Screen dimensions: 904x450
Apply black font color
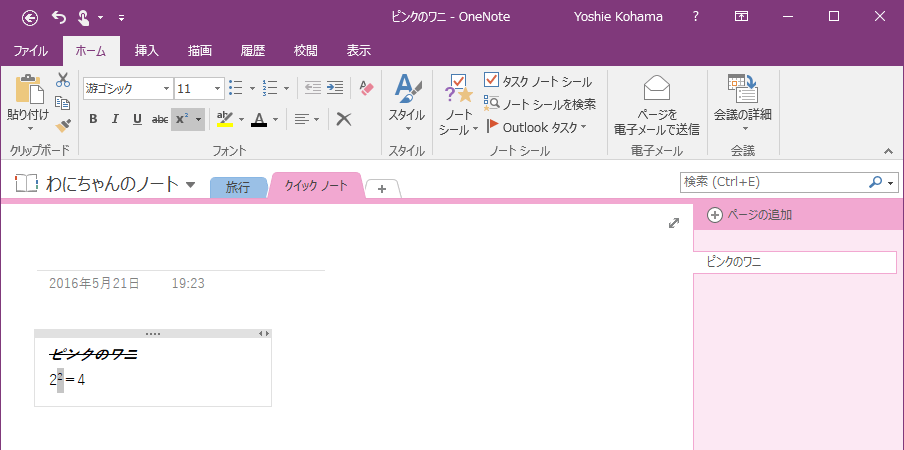259,119
